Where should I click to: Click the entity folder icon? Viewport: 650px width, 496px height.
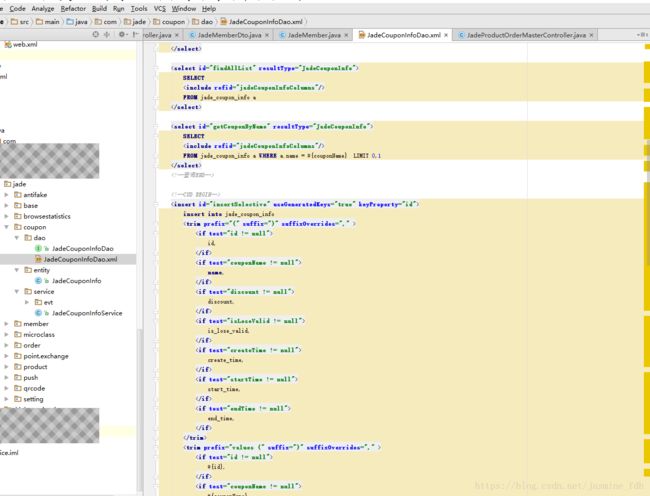(x=28, y=270)
